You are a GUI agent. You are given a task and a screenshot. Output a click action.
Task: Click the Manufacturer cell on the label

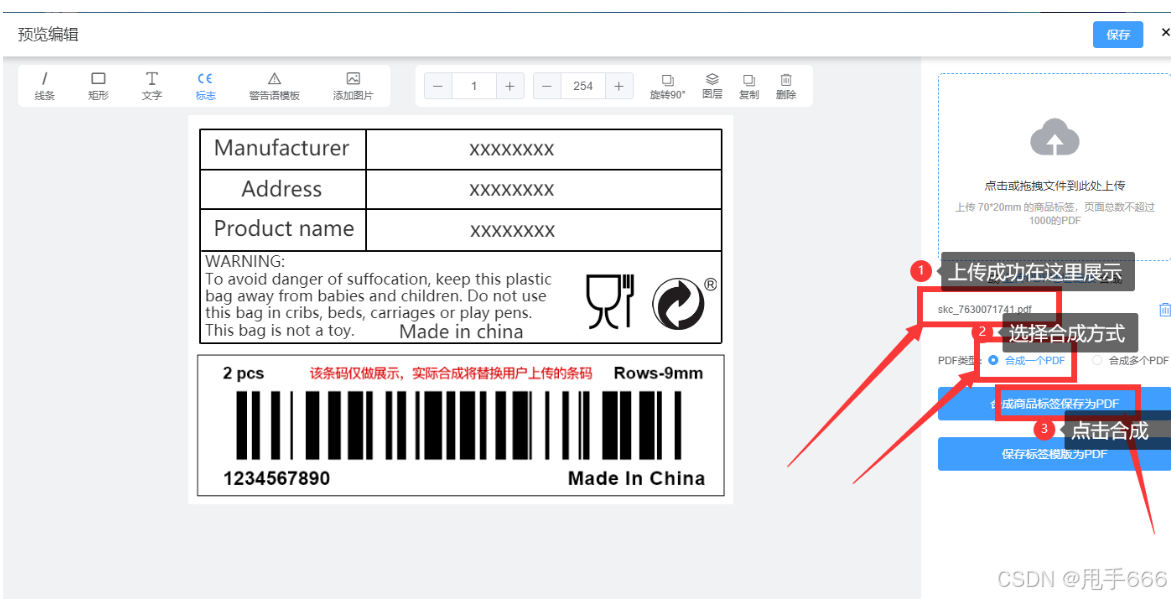click(x=282, y=149)
